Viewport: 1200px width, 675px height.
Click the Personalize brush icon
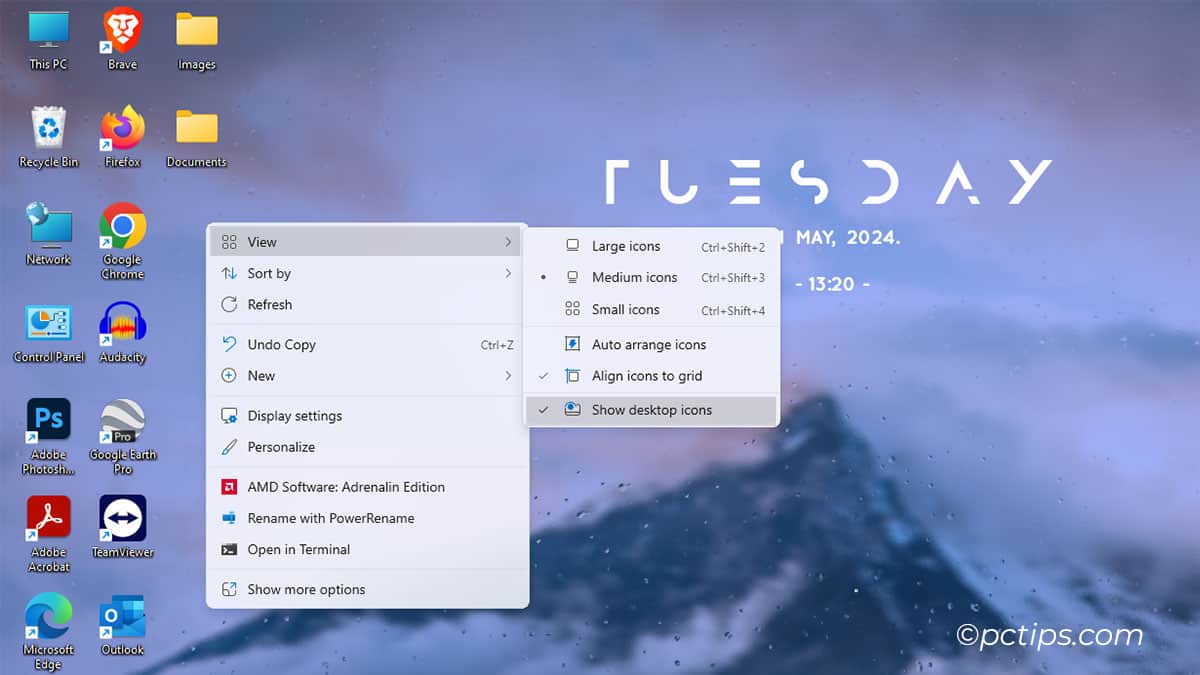229,446
